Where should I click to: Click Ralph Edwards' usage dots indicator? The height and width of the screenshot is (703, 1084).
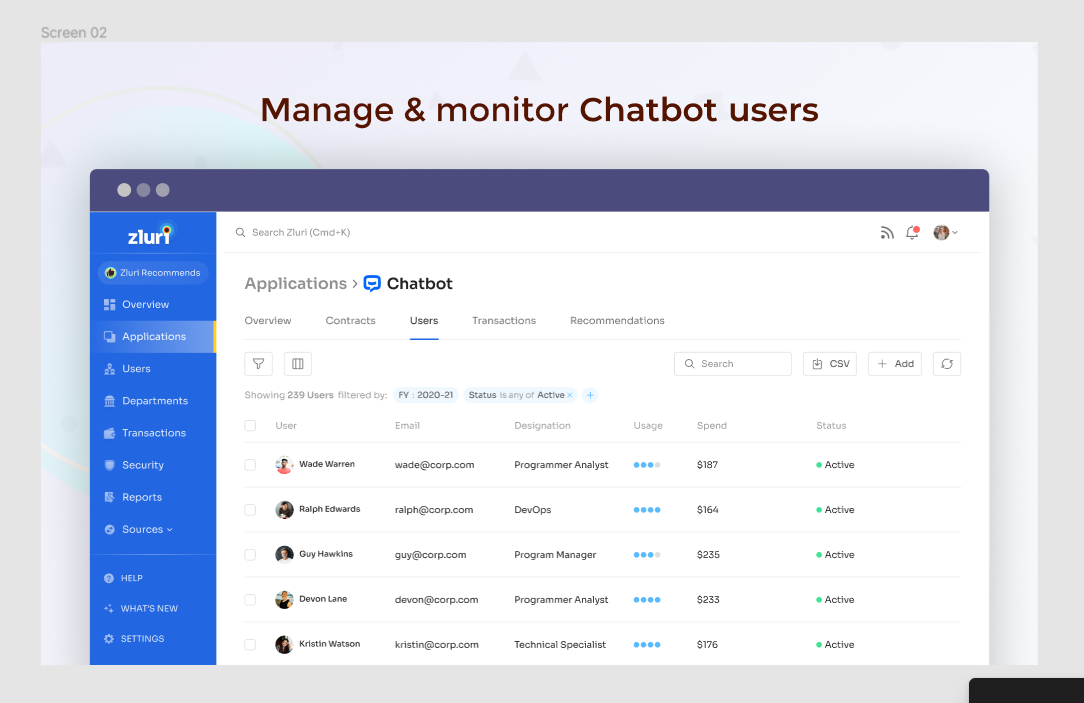647,510
